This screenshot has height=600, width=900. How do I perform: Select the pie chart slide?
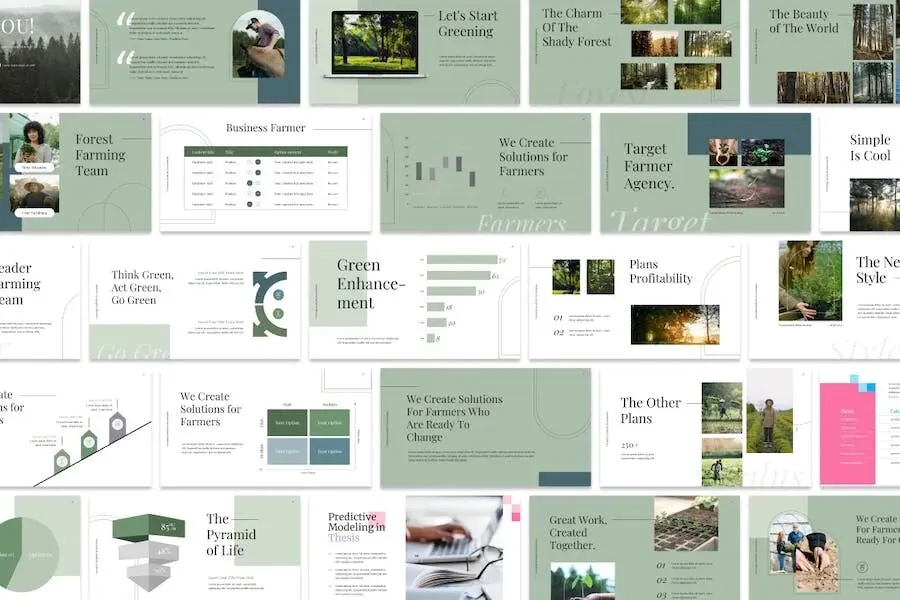click(40, 548)
